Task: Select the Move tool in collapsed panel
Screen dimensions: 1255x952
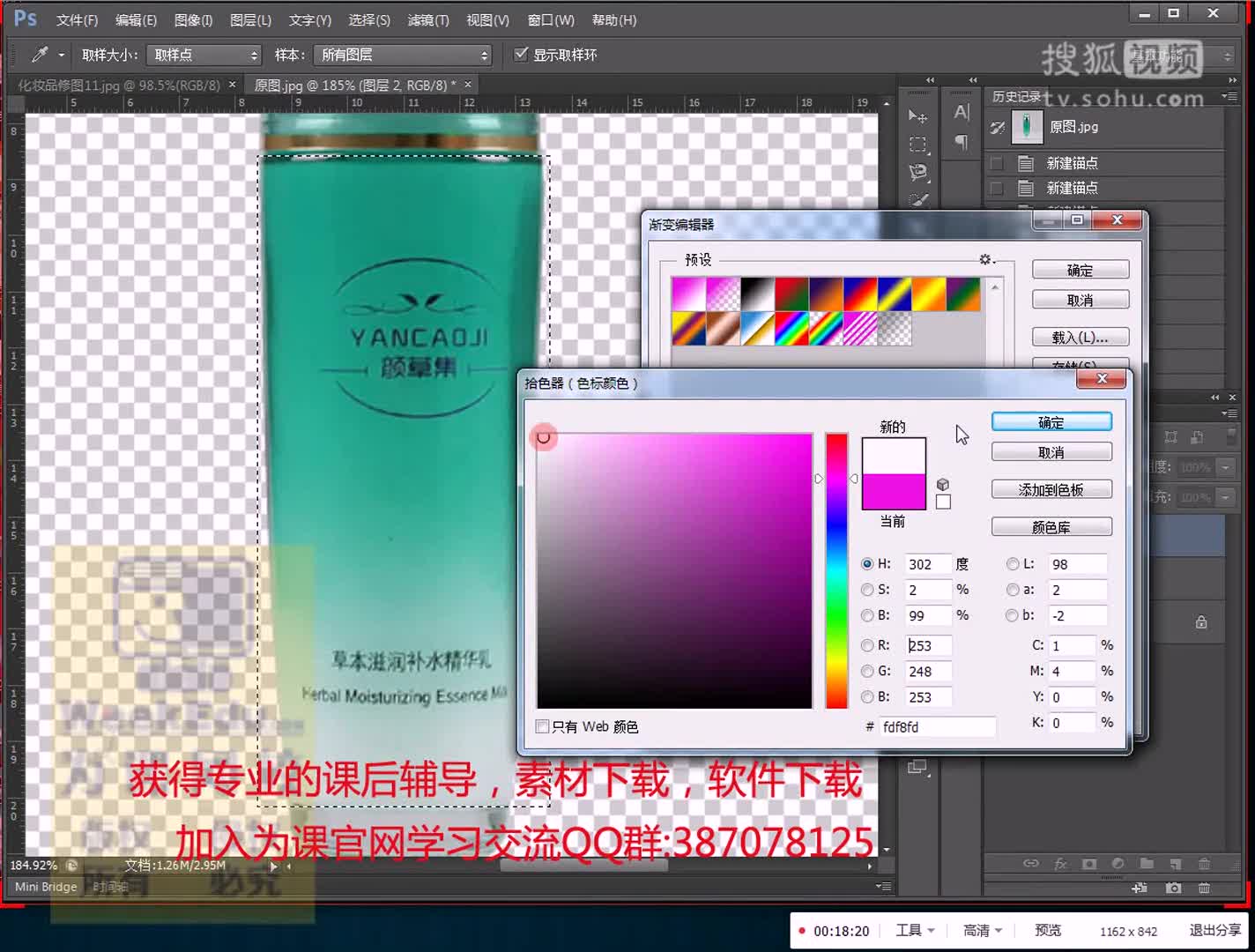Action: pyautogui.click(x=917, y=116)
